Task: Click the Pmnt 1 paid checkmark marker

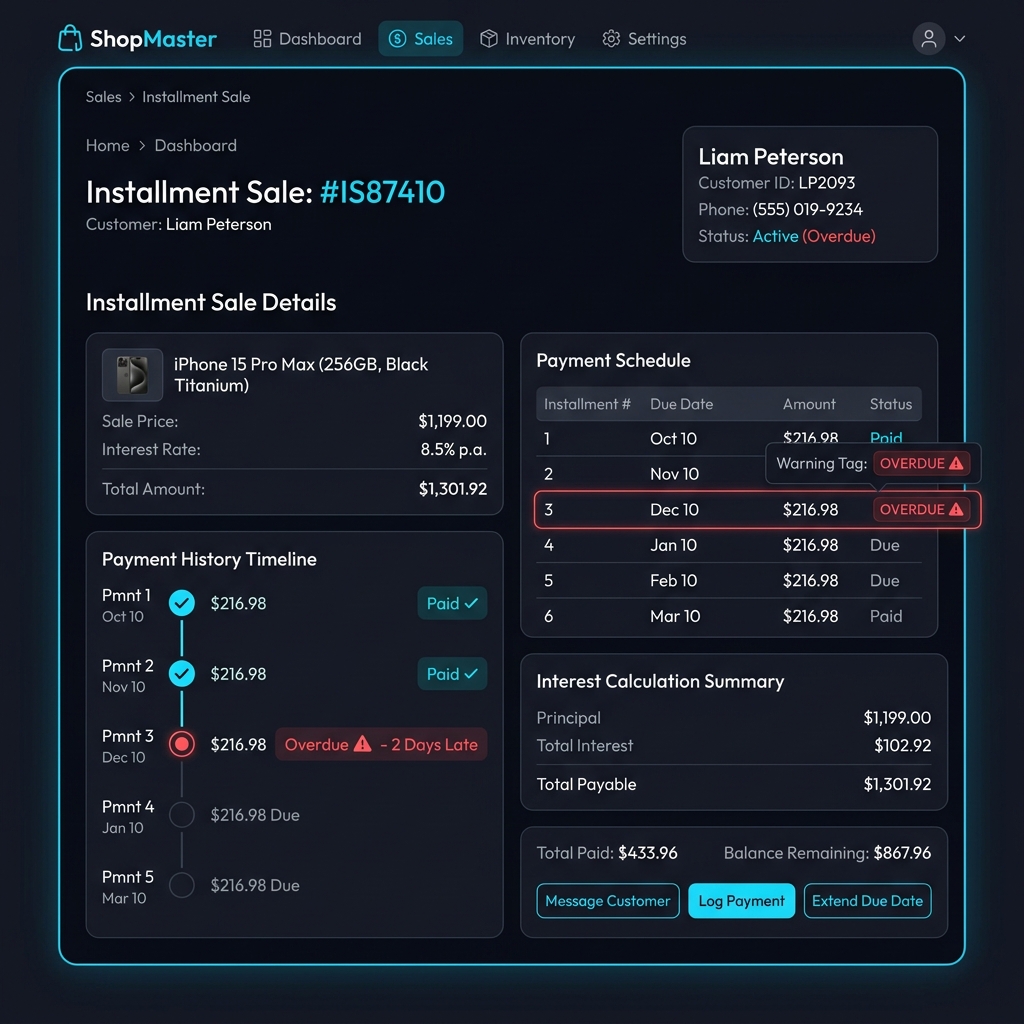Action: pyautogui.click(x=182, y=603)
